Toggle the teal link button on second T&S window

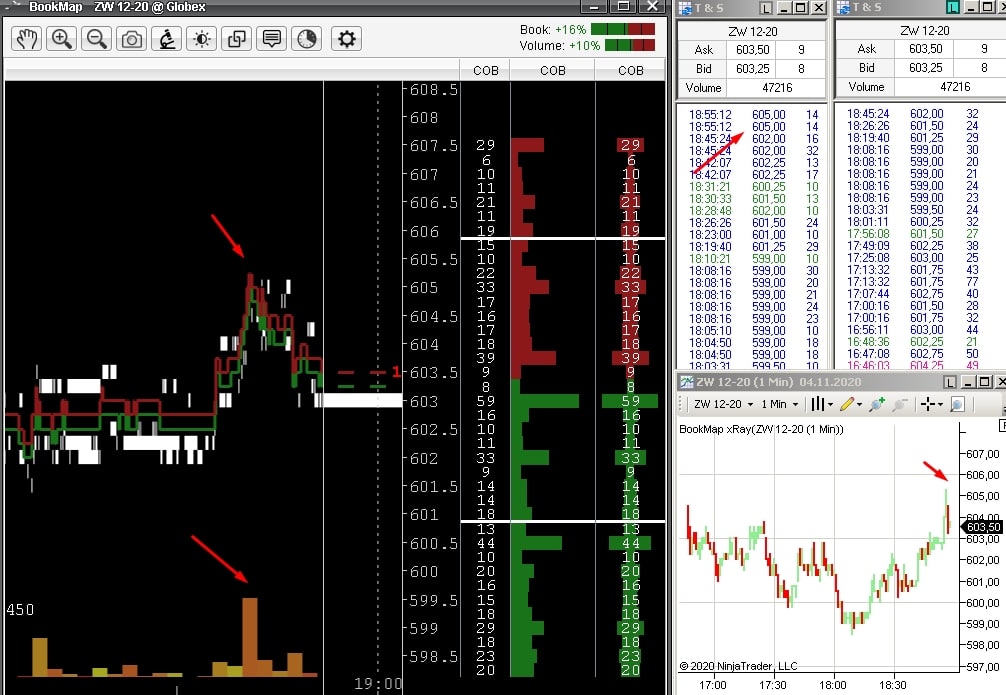click(953, 7)
